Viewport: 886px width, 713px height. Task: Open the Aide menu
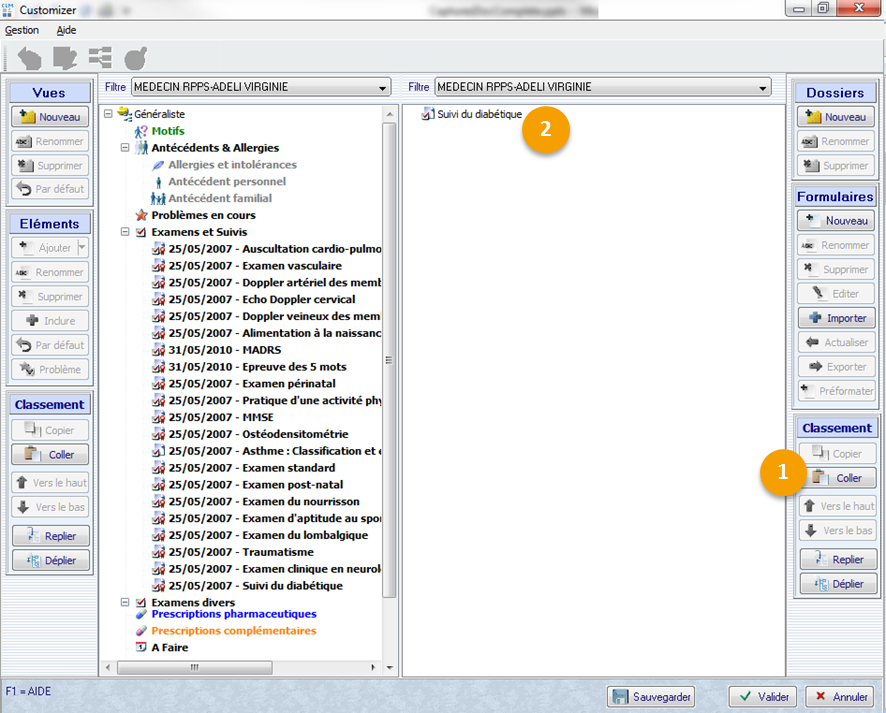click(66, 31)
